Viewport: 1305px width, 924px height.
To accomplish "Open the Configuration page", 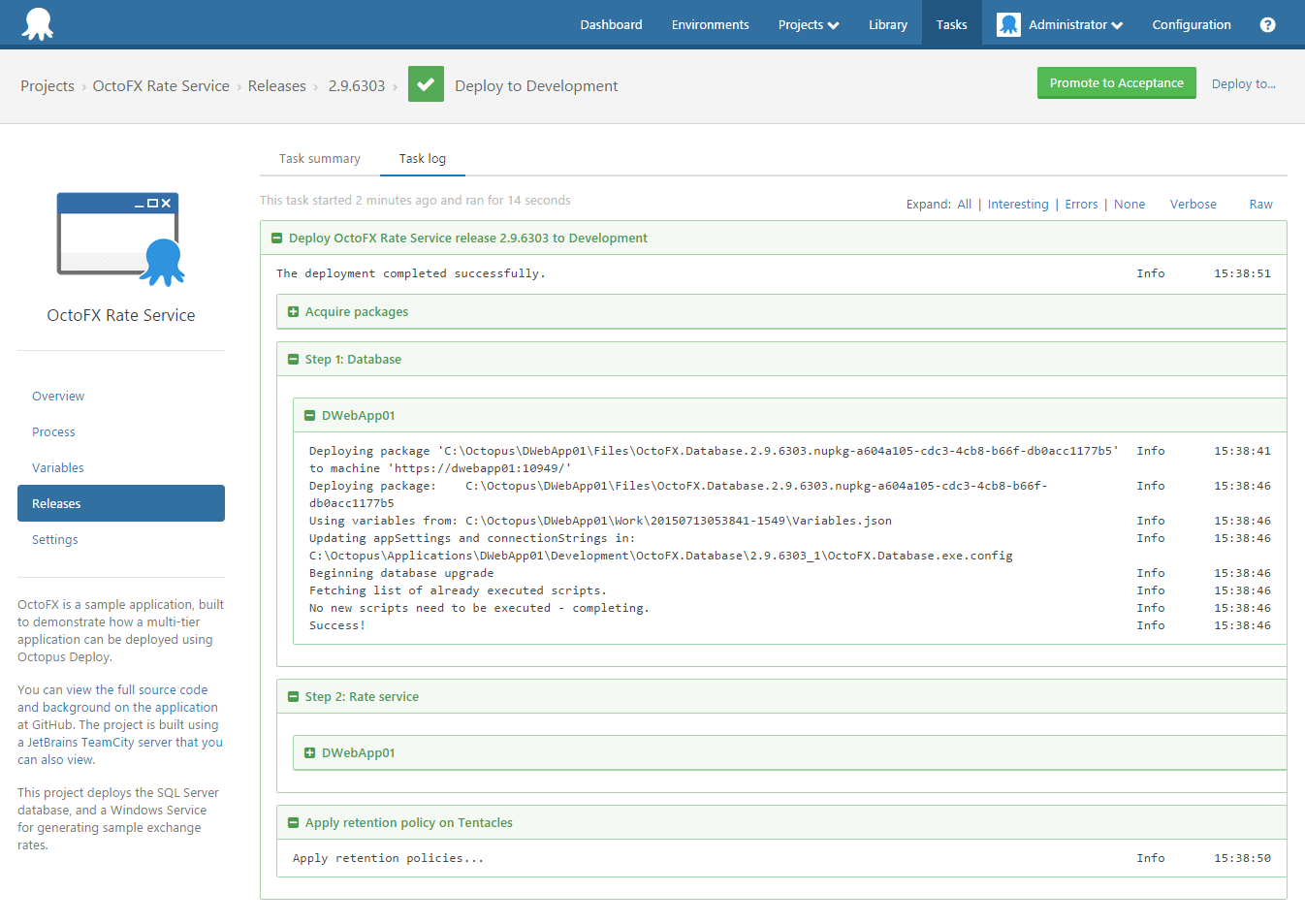I will tap(1192, 24).
